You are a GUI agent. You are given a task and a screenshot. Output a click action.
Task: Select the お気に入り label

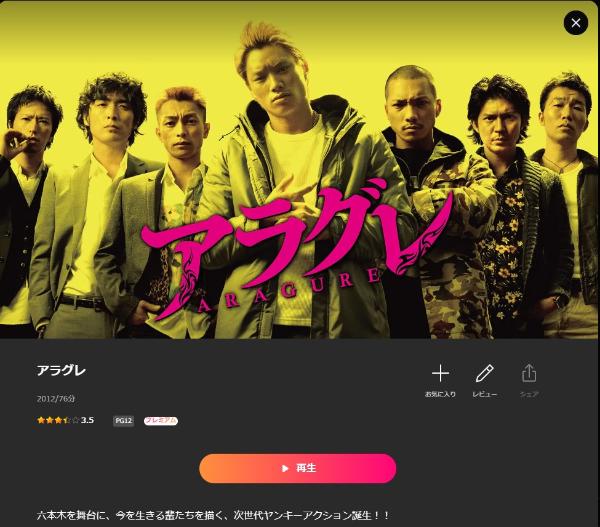440,394
